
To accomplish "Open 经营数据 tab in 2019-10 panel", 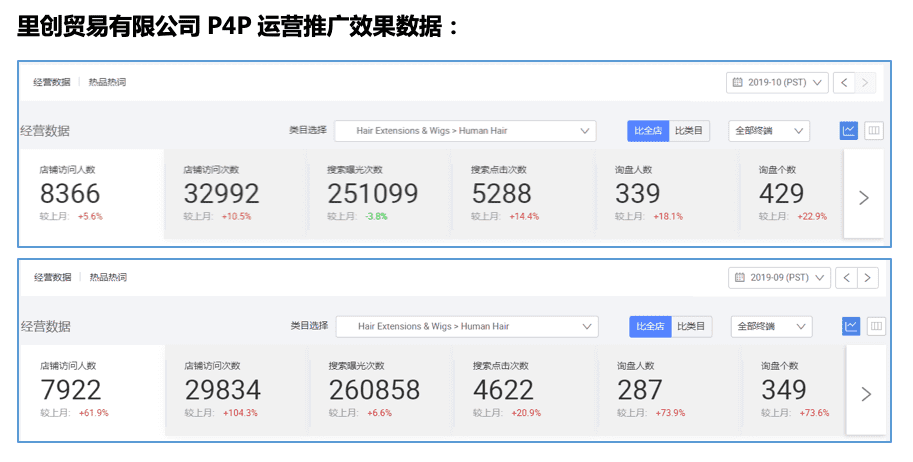I will pyautogui.click(x=52, y=83).
